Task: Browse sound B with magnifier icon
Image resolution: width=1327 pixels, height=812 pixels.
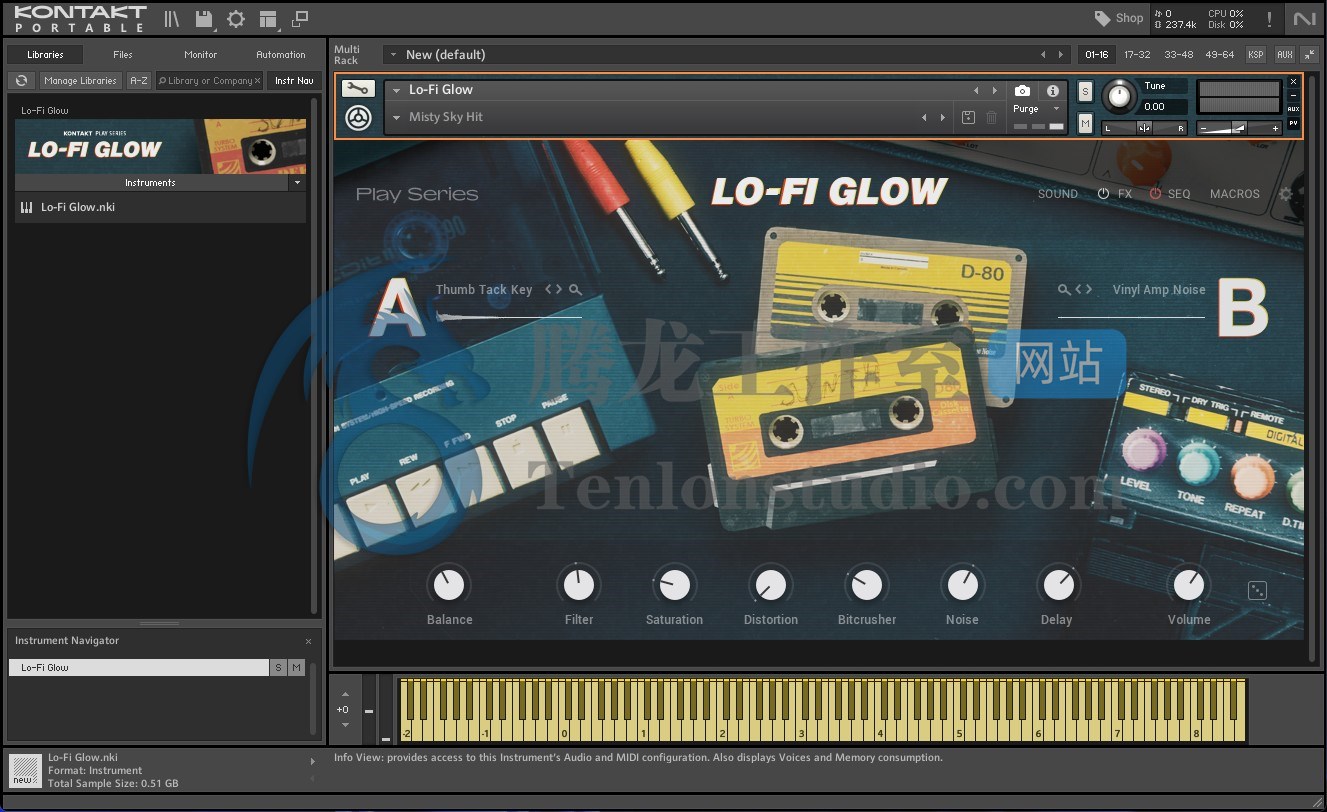Action: coord(1064,290)
